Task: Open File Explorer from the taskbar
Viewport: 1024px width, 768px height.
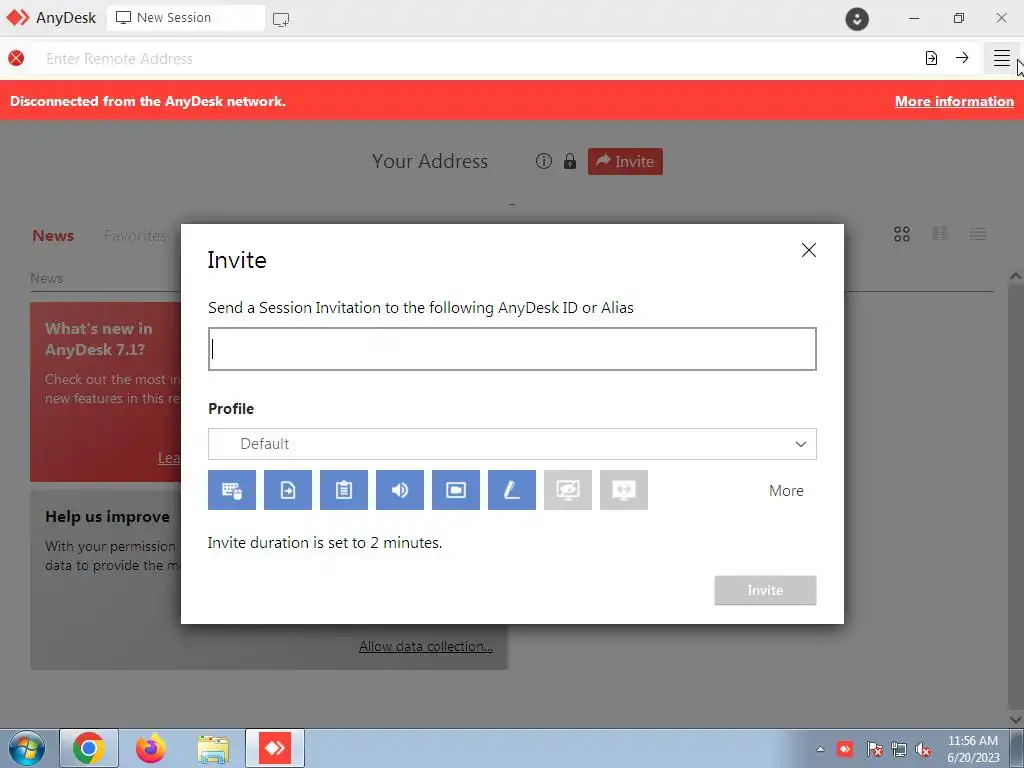Action: [x=213, y=749]
